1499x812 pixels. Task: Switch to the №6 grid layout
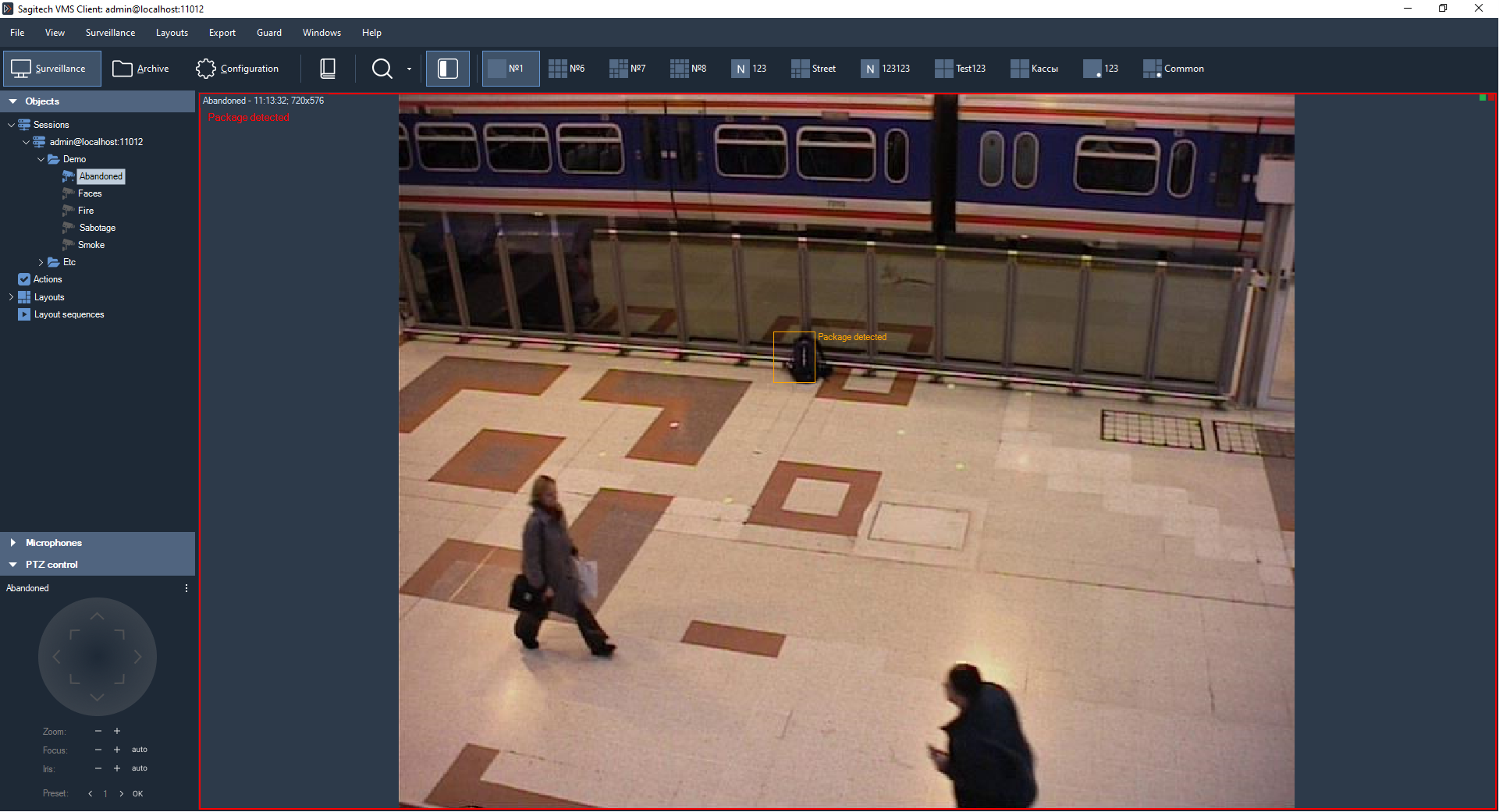567,69
